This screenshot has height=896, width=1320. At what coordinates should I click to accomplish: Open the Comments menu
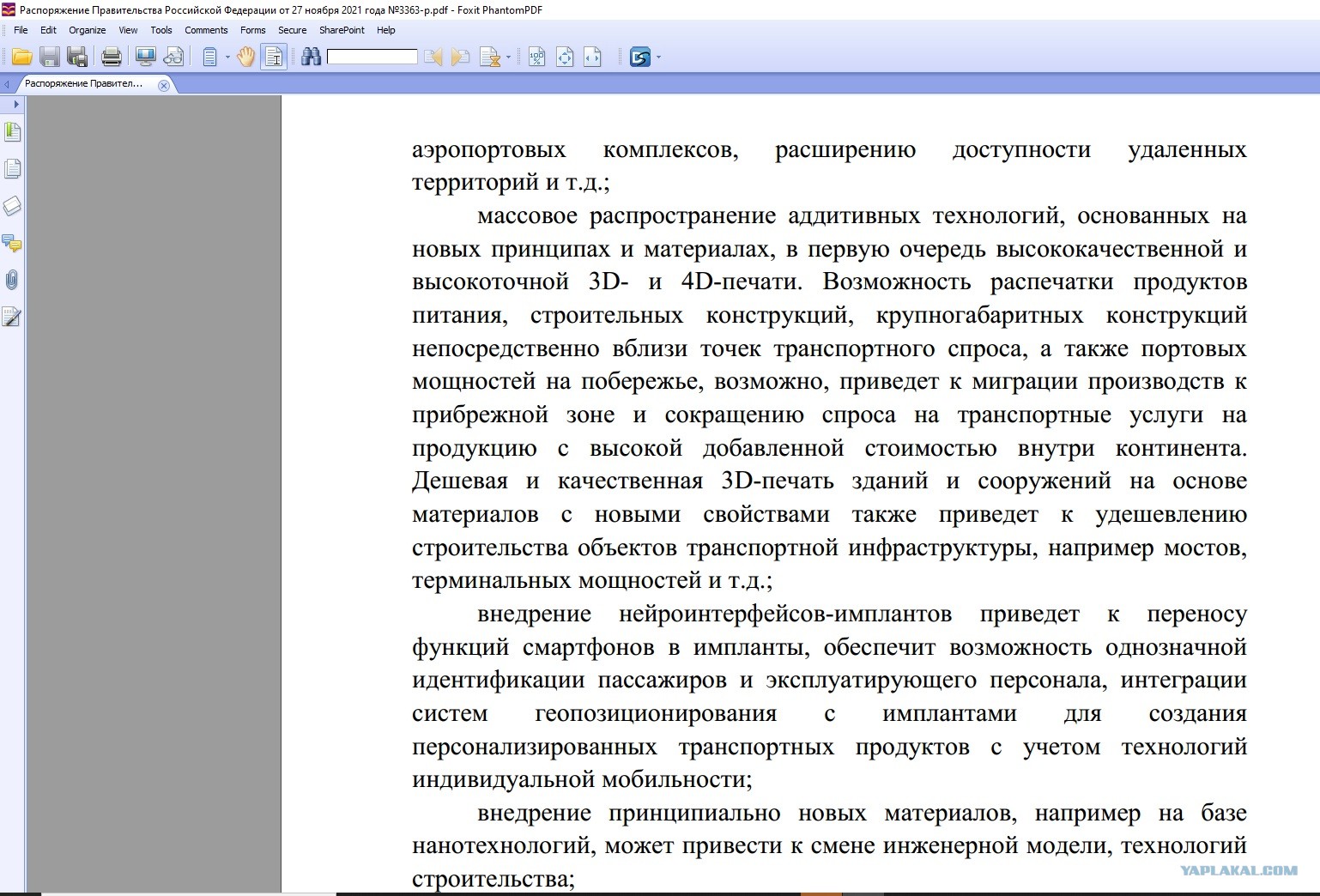206,30
